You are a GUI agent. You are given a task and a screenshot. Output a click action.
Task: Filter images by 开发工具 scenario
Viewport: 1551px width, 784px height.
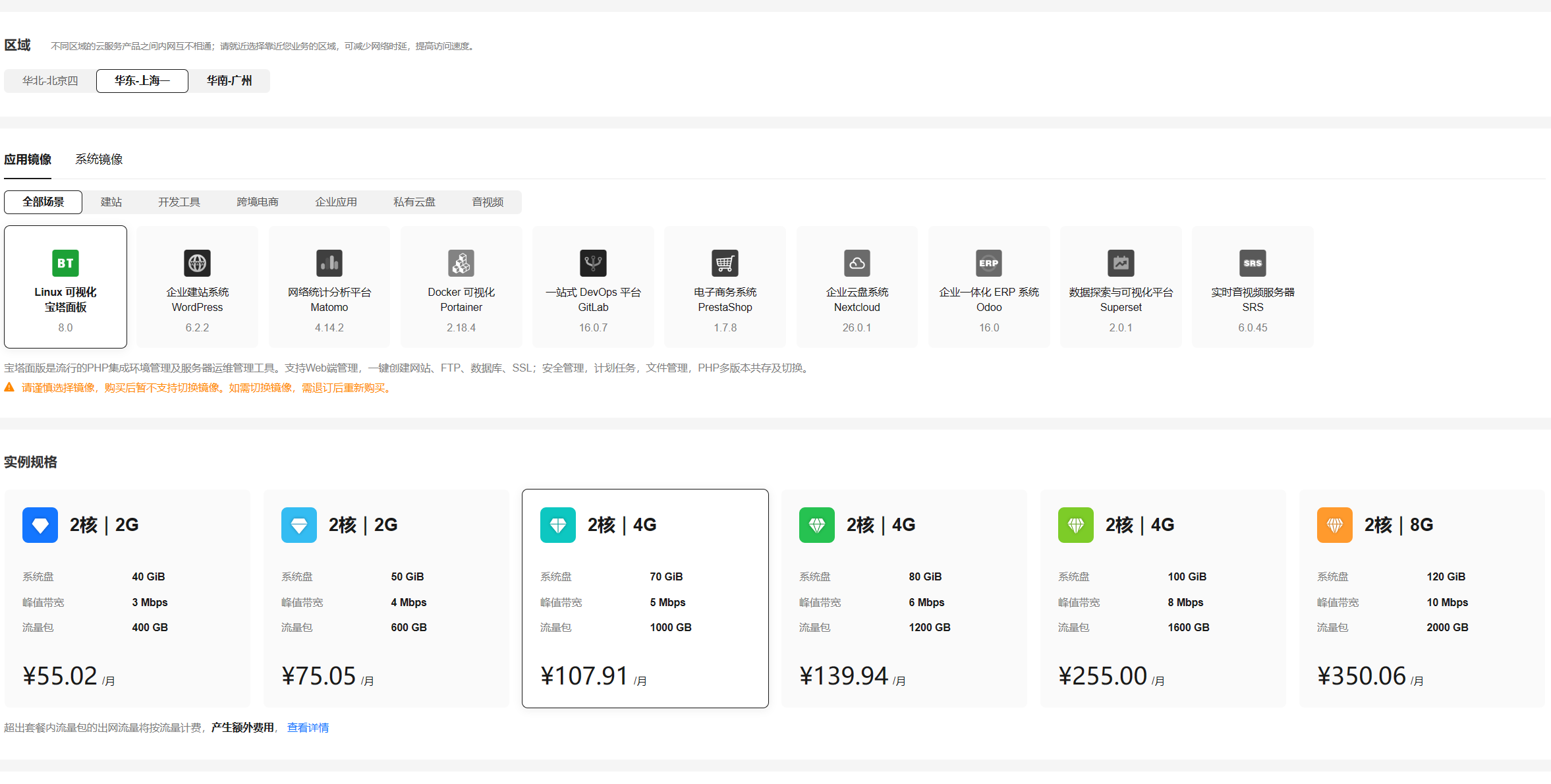click(x=179, y=202)
